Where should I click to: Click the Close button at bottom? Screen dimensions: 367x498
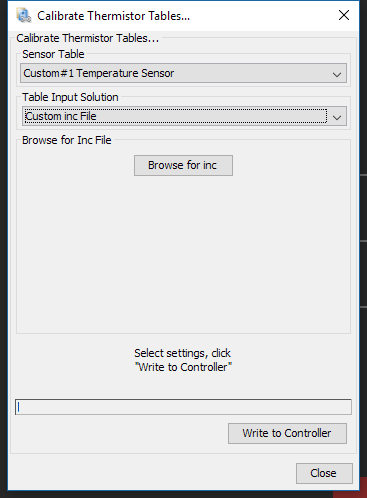click(324, 473)
